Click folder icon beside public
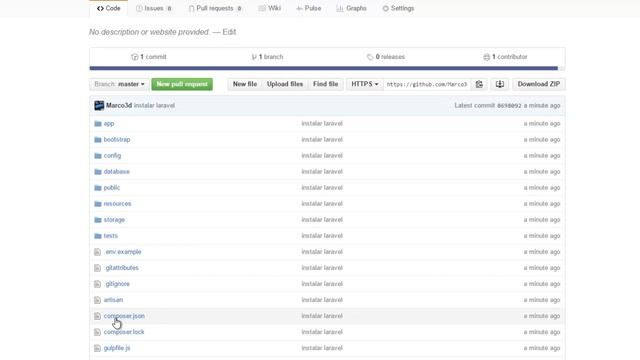 (98, 188)
